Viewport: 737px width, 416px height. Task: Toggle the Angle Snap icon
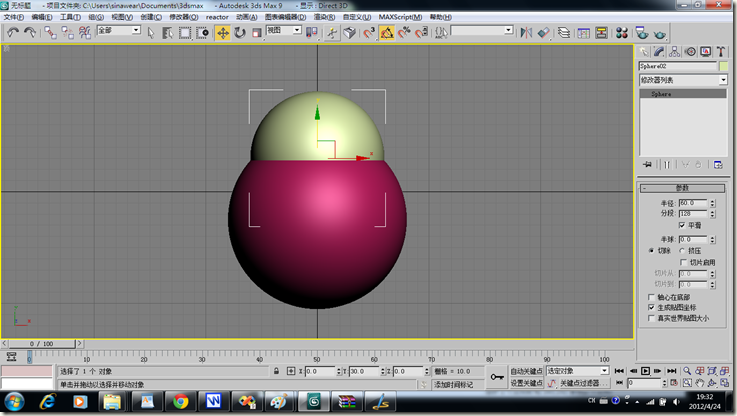tap(386, 33)
